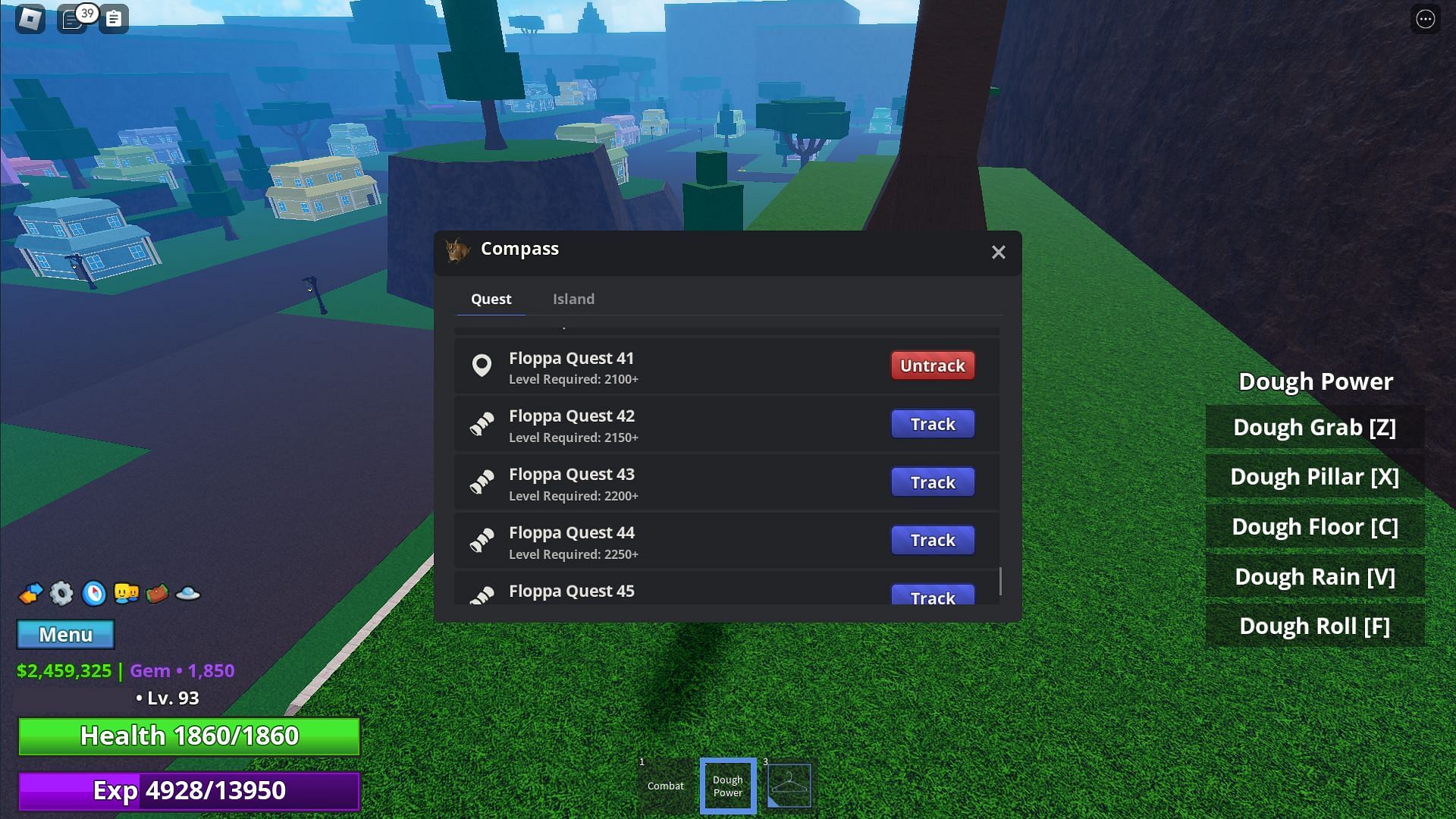Select the Dough Roll [F] icon
This screenshot has width=1456, height=819.
[x=1315, y=626]
